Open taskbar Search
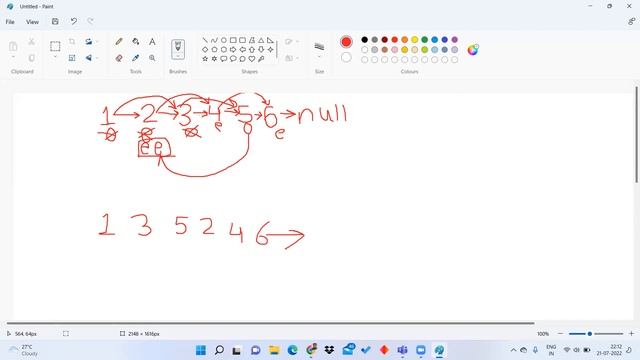The height and width of the screenshot is (360, 640). click(x=219, y=350)
